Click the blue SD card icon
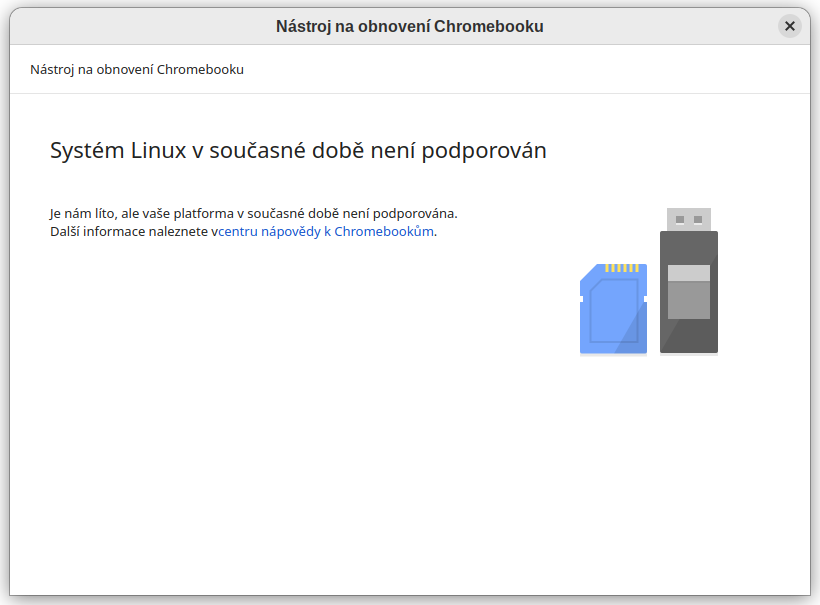Screen dimensions: 820x605 [x=613, y=309]
